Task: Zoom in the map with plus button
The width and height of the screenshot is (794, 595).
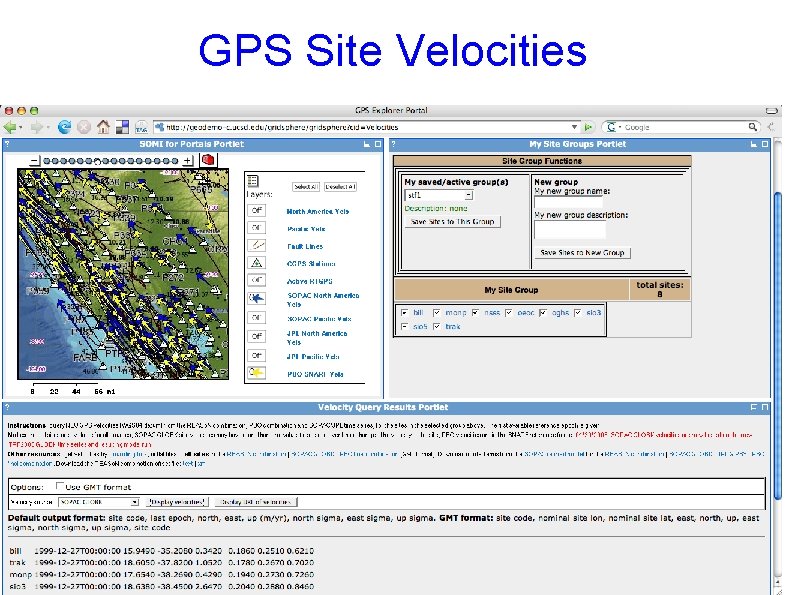Action: tap(187, 161)
